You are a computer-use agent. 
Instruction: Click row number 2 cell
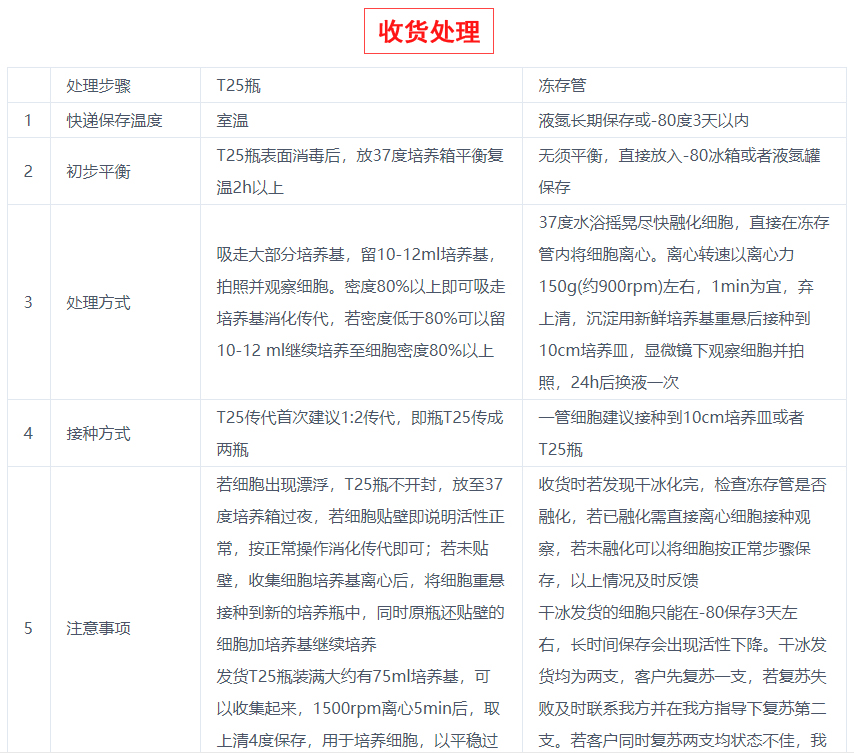coord(28,171)
